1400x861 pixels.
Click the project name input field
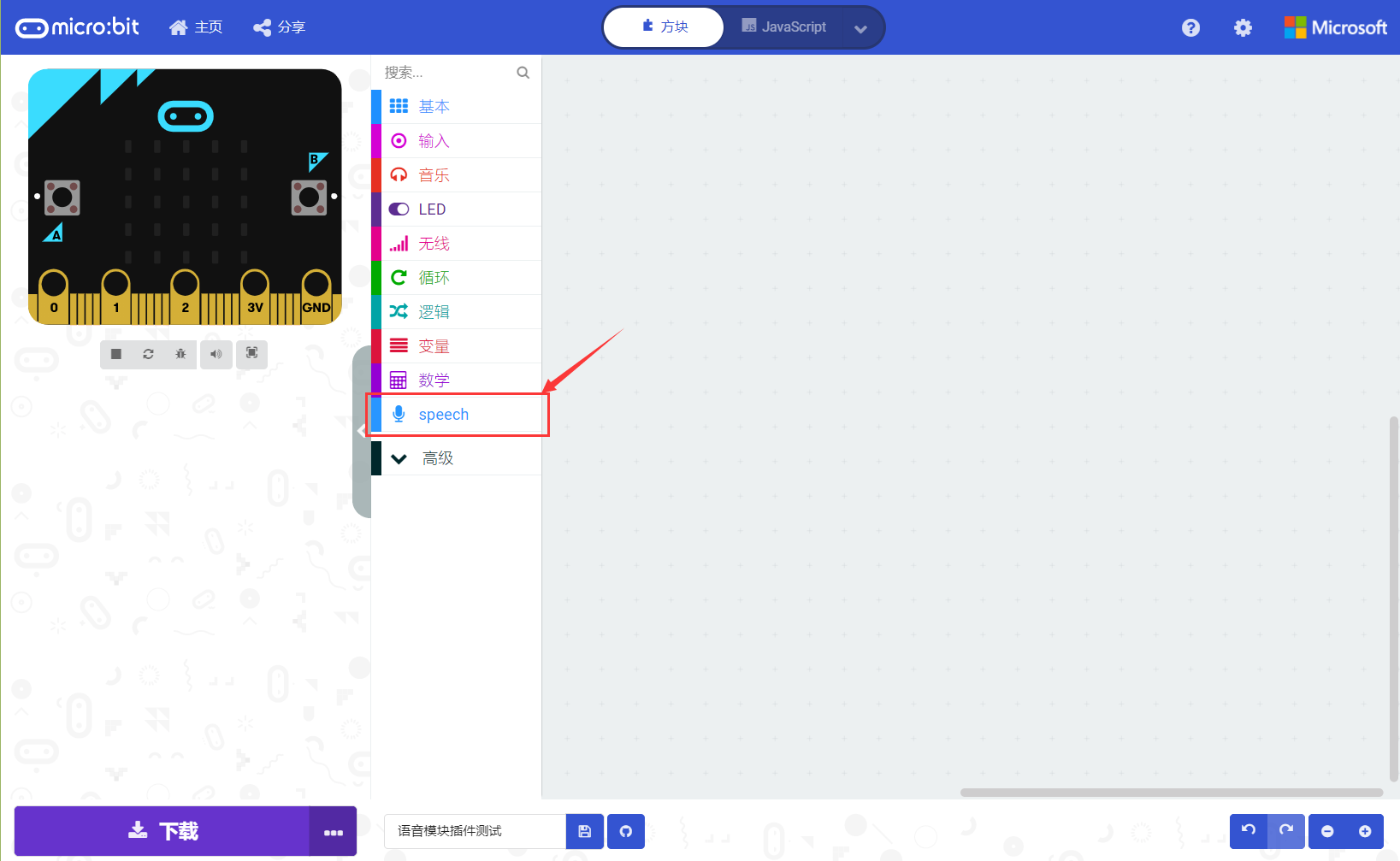(474, 830)
